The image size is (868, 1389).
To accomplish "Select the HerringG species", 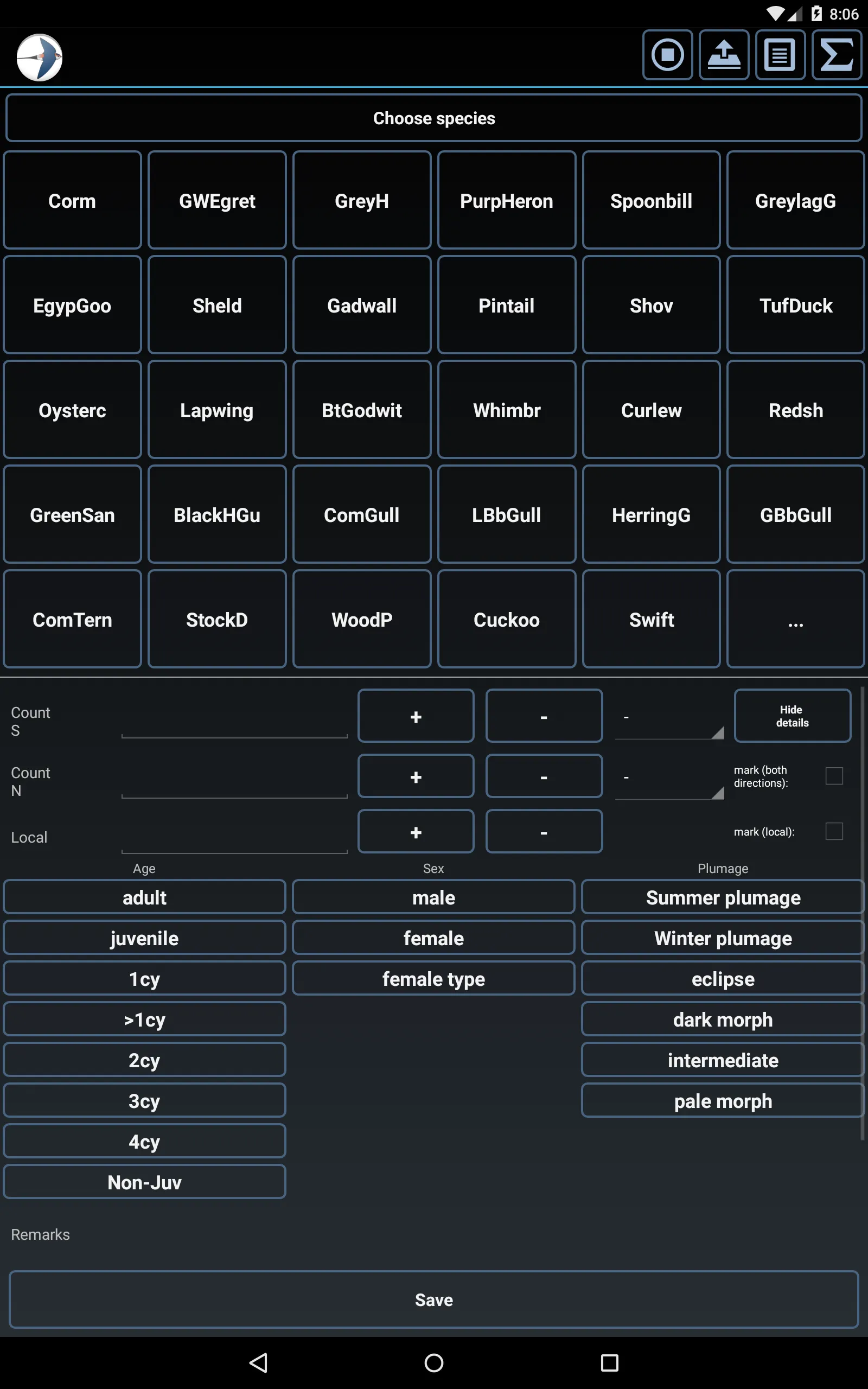I will 651,514.
